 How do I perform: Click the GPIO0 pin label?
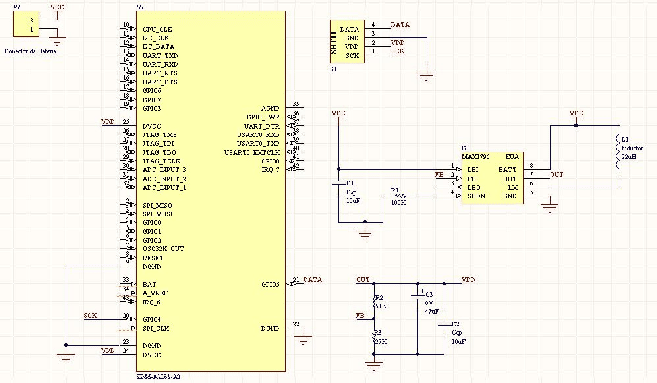coord(152,223)
